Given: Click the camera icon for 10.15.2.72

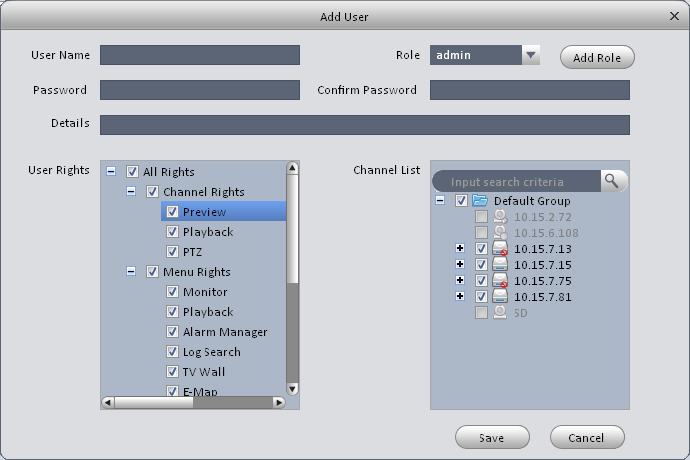Looking at the screenshot, I should [x=500, y=217].
